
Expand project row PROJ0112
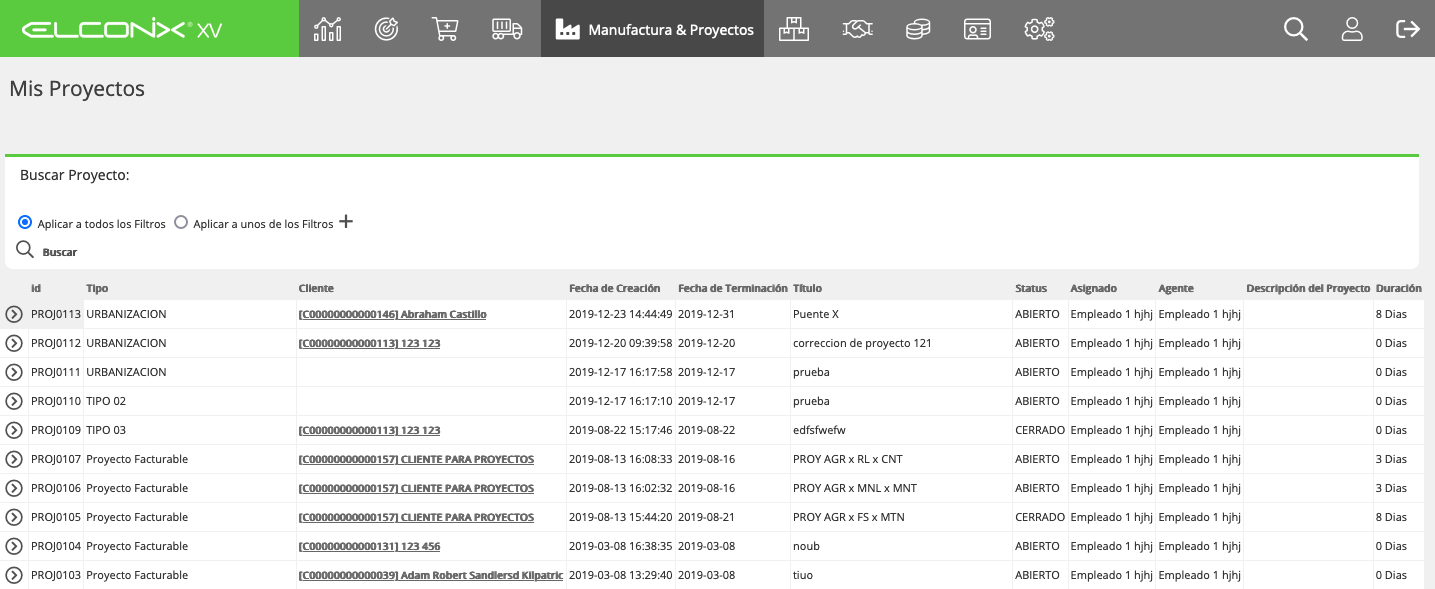[x=14, y=343]
